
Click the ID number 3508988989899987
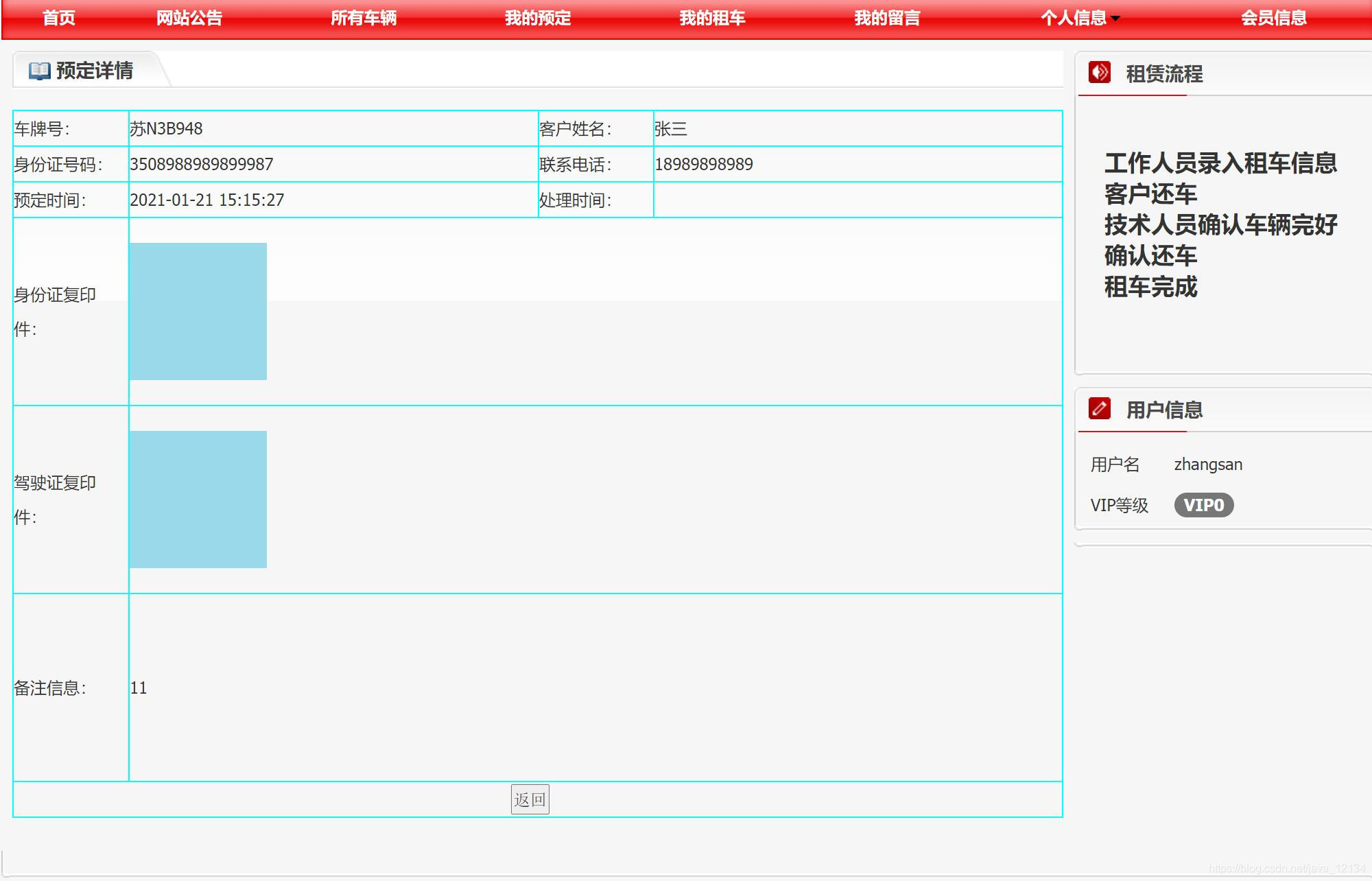[x=202, y=164]
